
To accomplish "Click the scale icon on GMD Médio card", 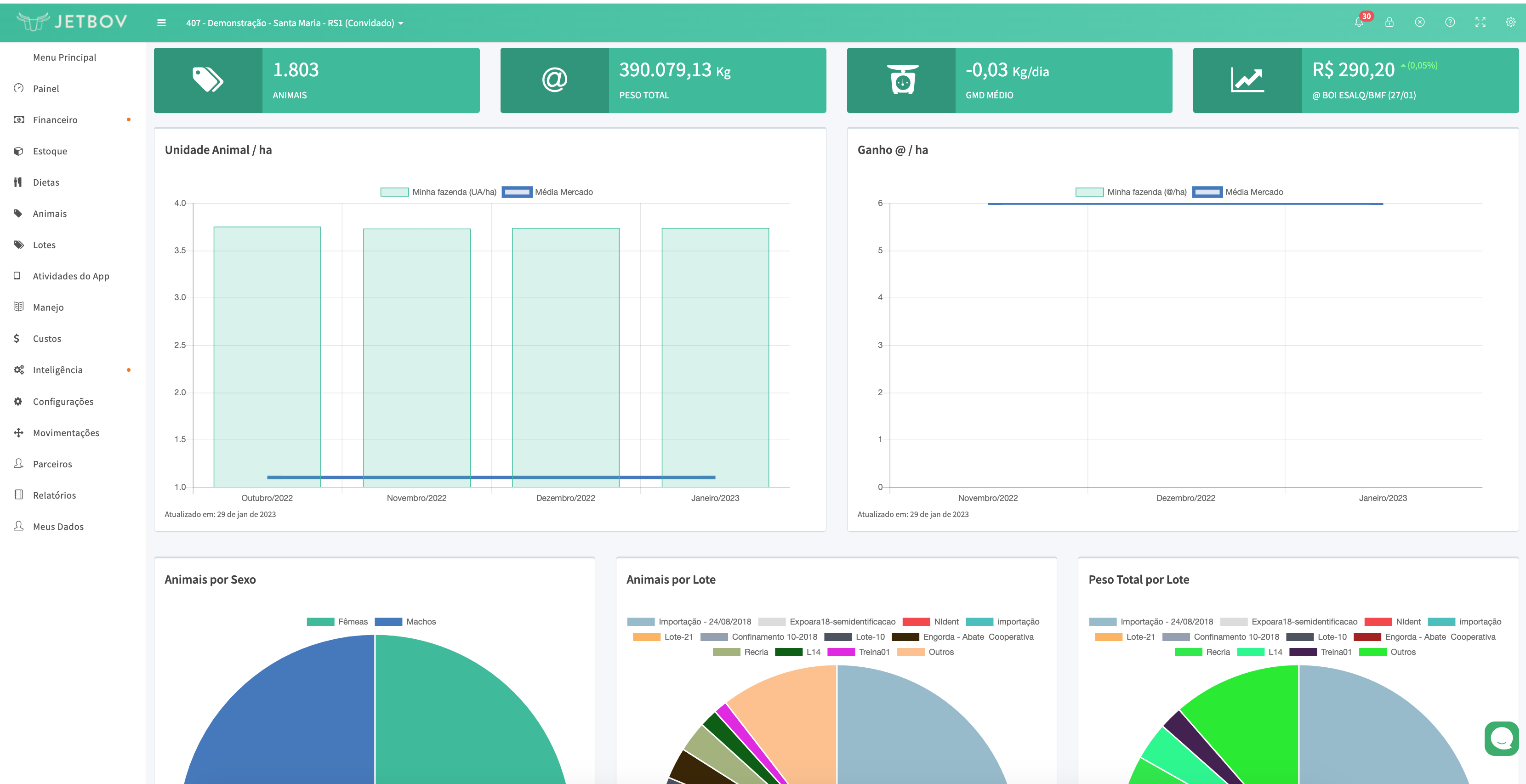I will tap(902, 80).
